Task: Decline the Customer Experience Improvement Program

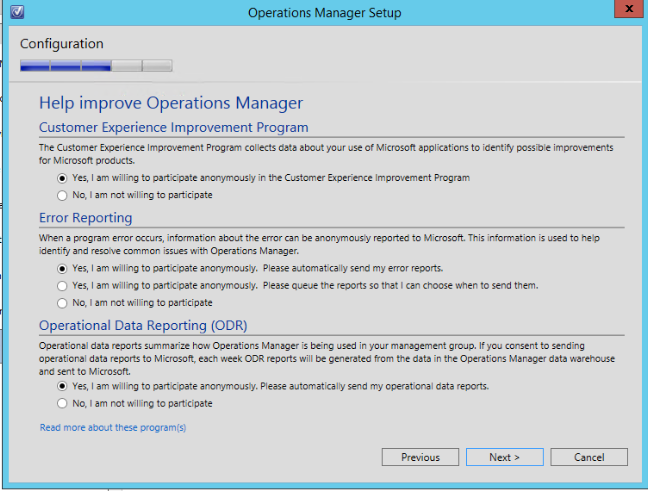Action: [63, 195]
